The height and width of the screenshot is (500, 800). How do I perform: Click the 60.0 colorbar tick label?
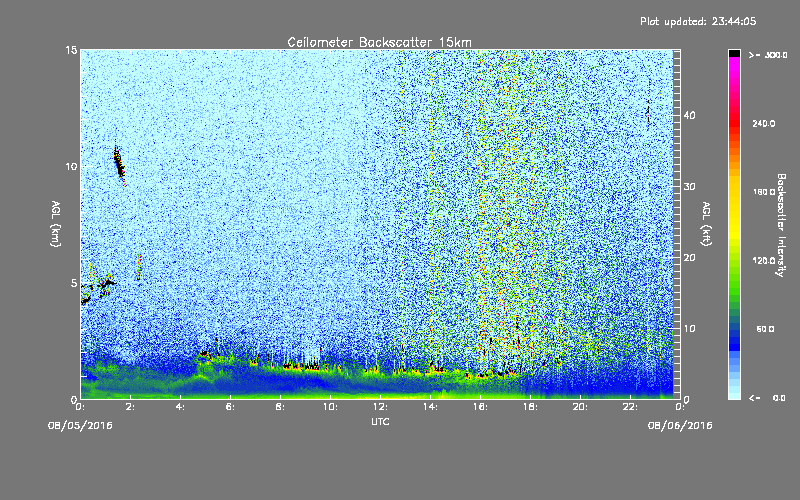(765, 329)
